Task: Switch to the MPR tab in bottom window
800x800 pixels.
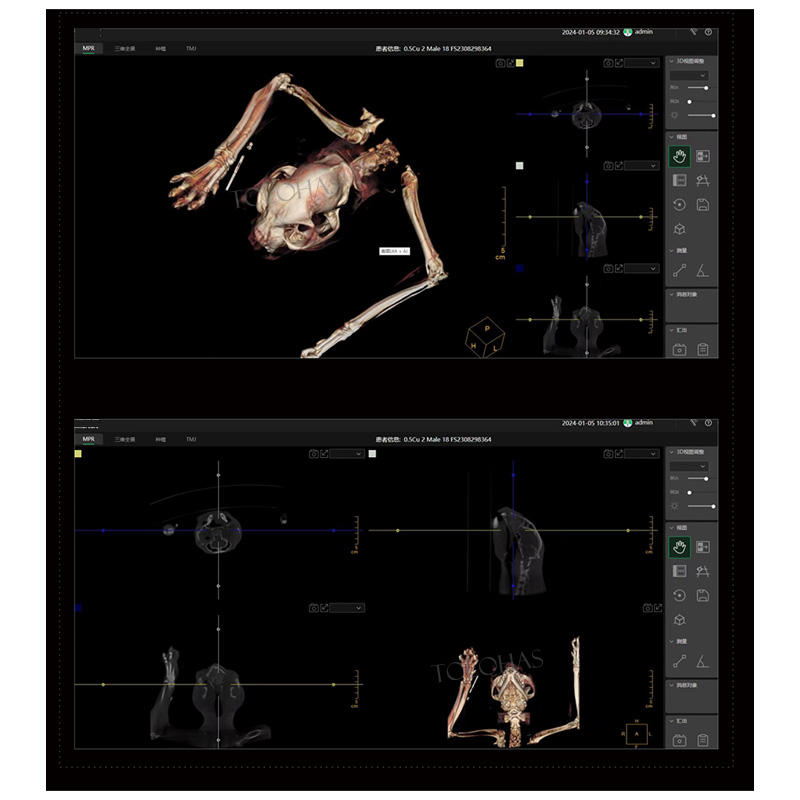Action: [88, 439]
